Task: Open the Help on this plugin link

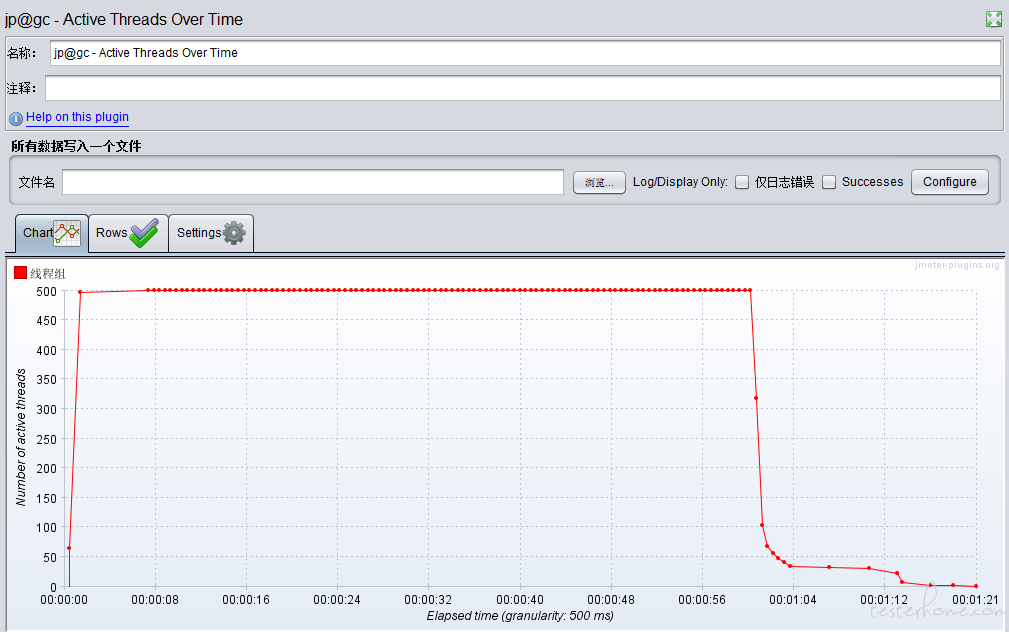Action: (x=77, y=117)
